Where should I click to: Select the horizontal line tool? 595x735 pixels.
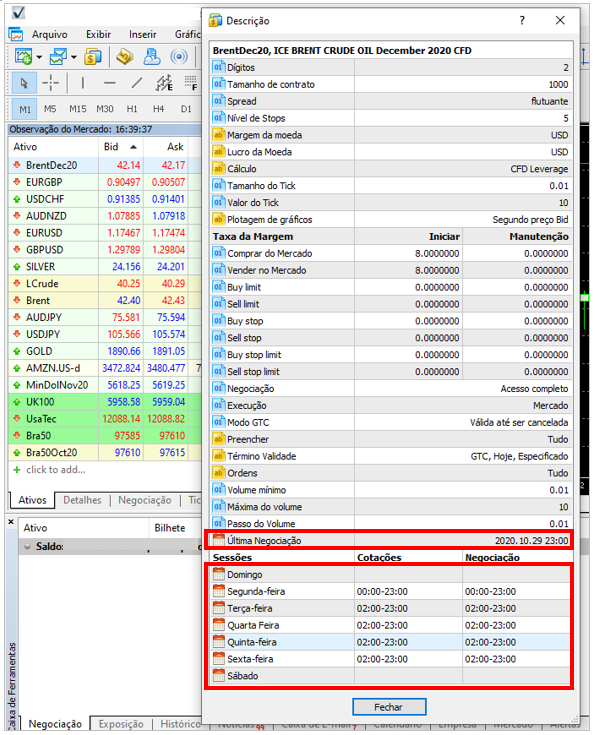pyautogui.click(x=110, y=83)
